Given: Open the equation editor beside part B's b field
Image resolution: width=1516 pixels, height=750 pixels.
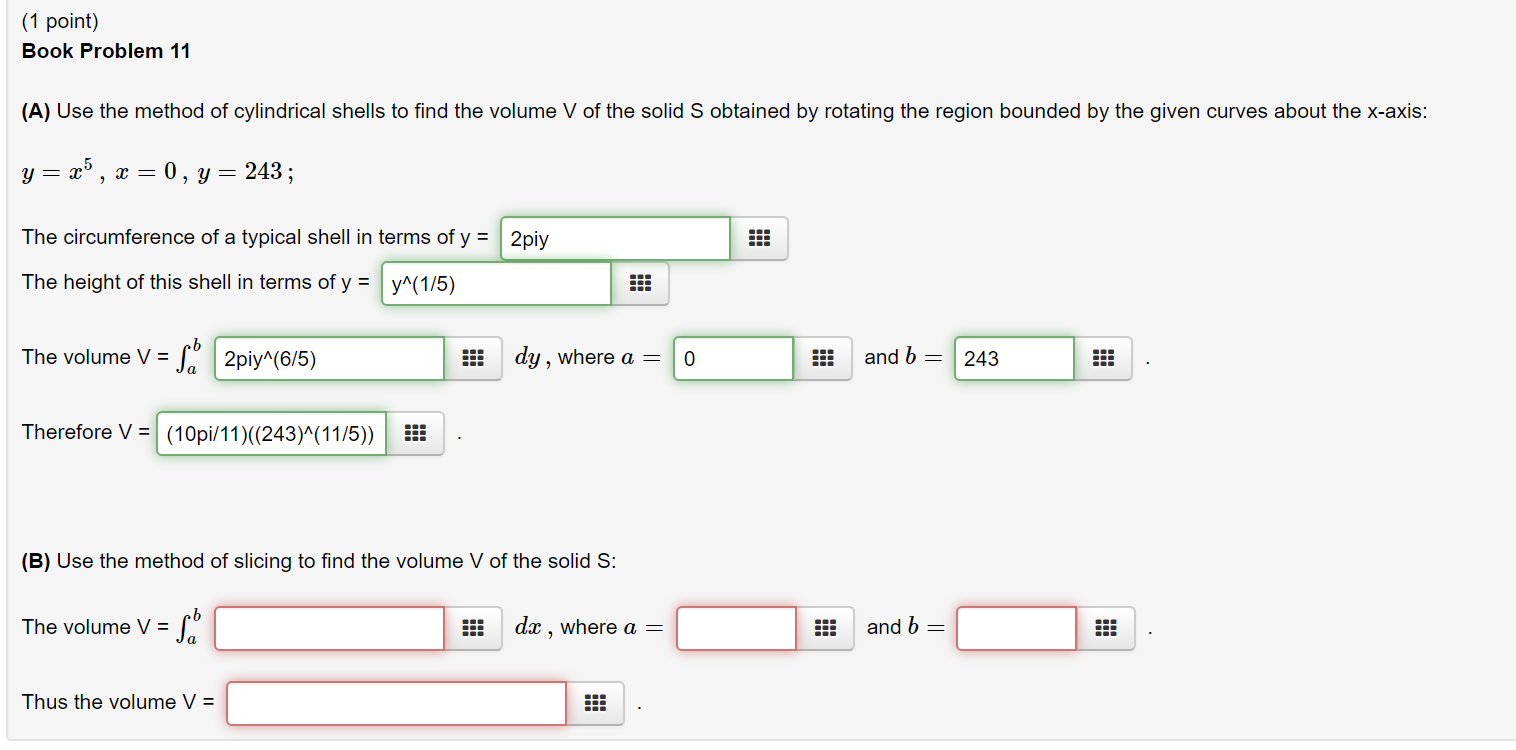Looking at the screenshot, I should (1104, 628).
